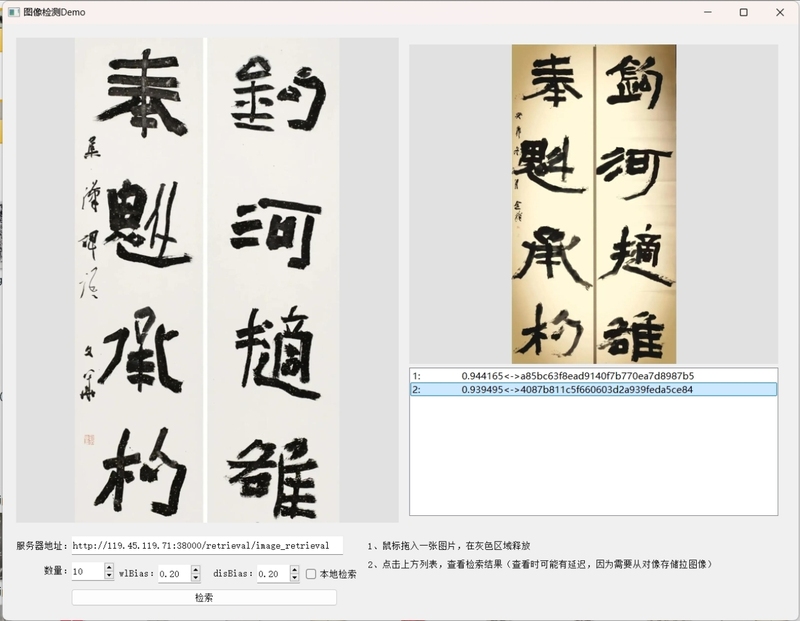Increase the wlBias value

[x=196, y=569]
